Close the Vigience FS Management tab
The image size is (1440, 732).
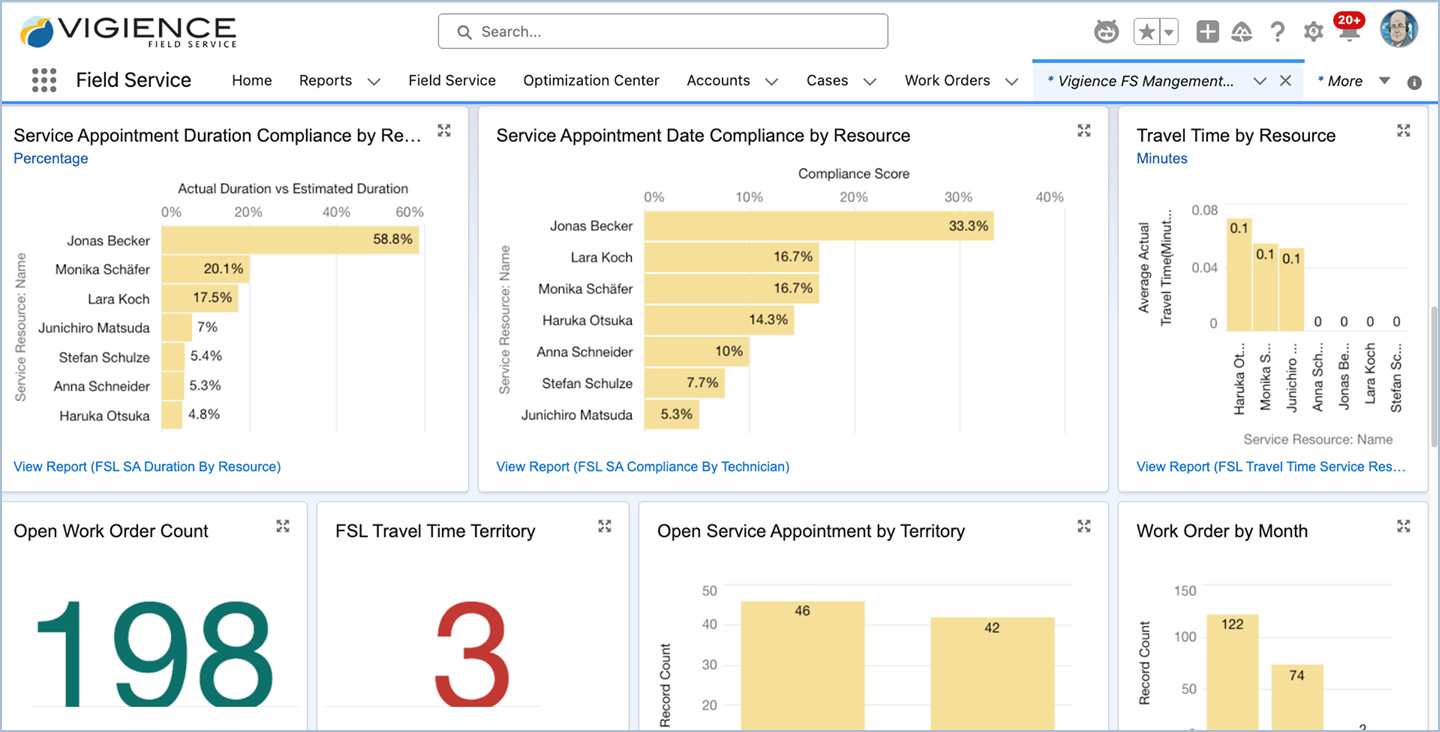click(x=1286, y=81)
